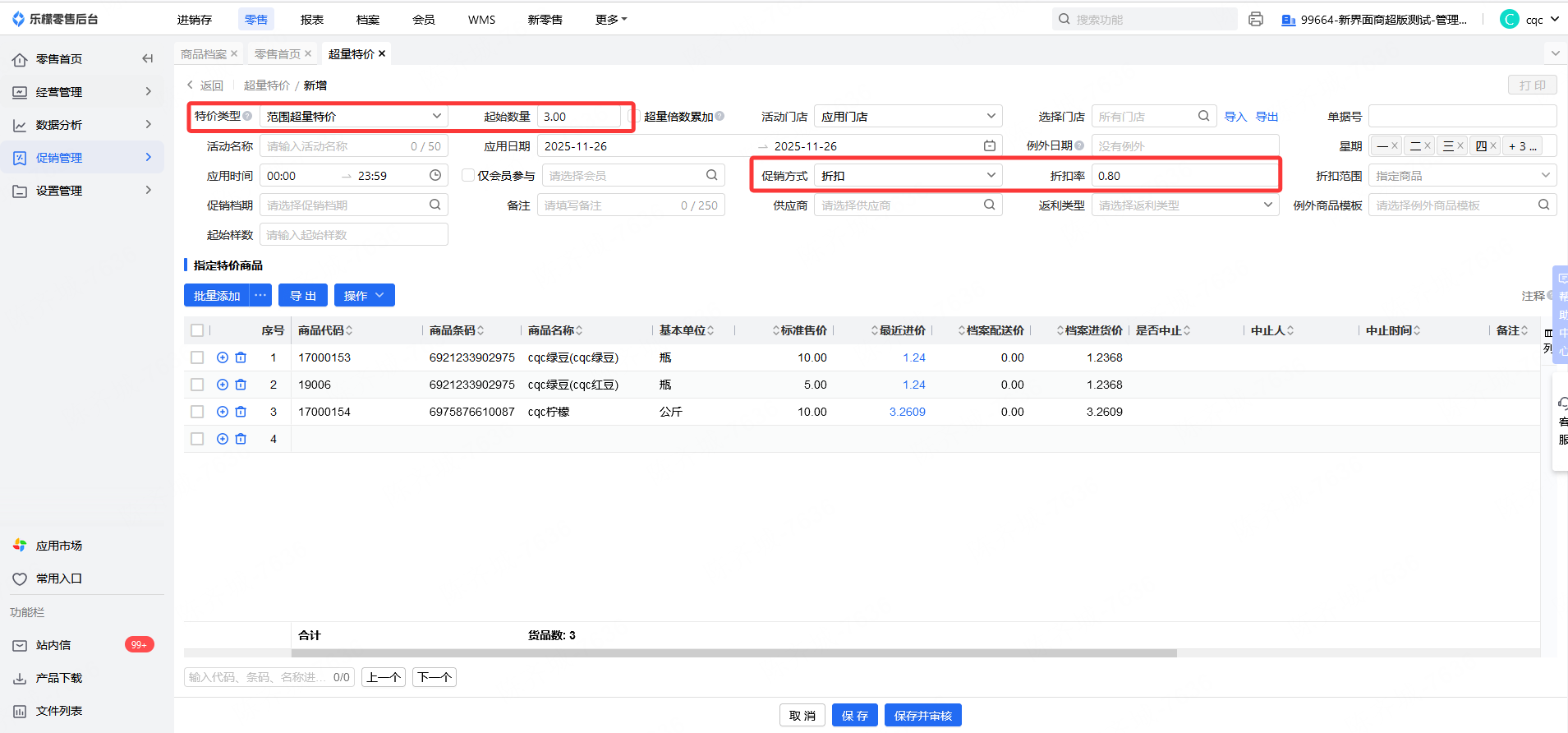Click the printer icon in top bar
This screenshot has width=1568, height=733.
tap(1255, 19)
